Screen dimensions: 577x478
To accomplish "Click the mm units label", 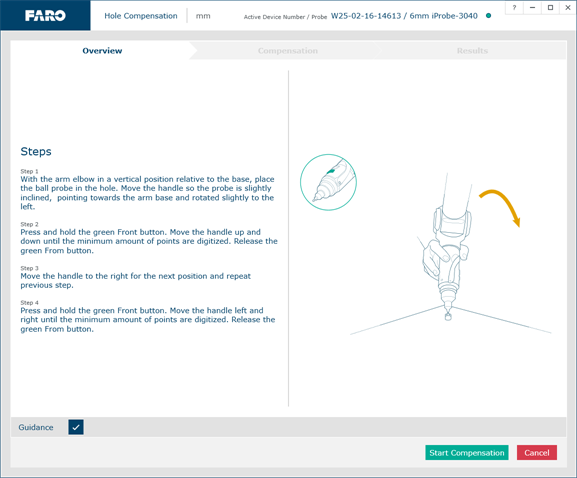I will 203,16.
